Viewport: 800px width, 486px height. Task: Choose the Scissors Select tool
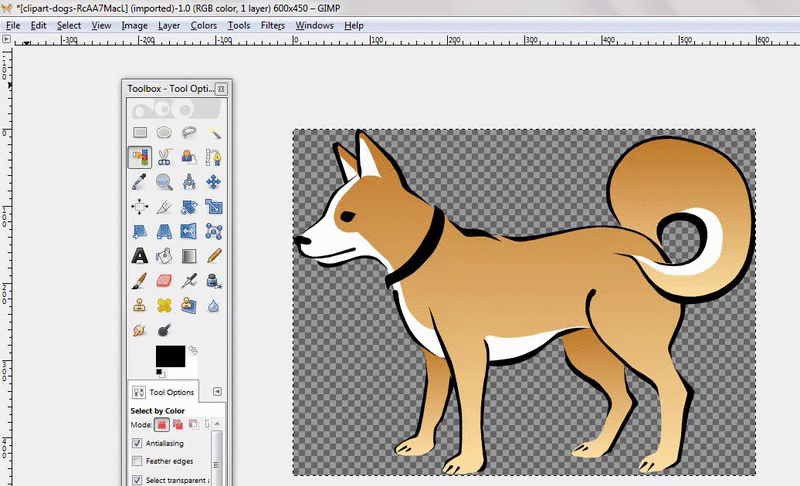pos(164,157)
